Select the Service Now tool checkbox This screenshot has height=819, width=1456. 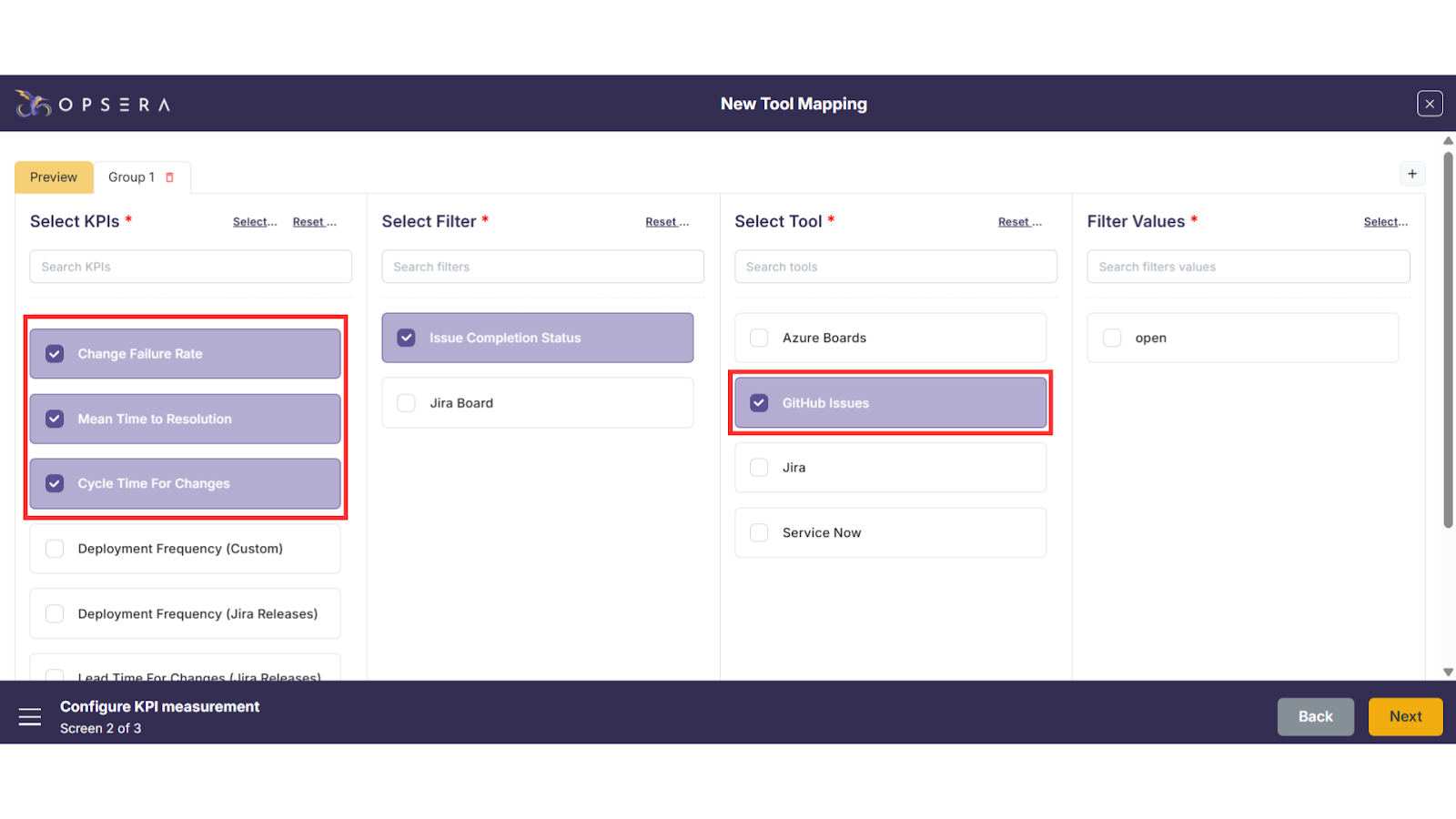click(x=759, y=532)
